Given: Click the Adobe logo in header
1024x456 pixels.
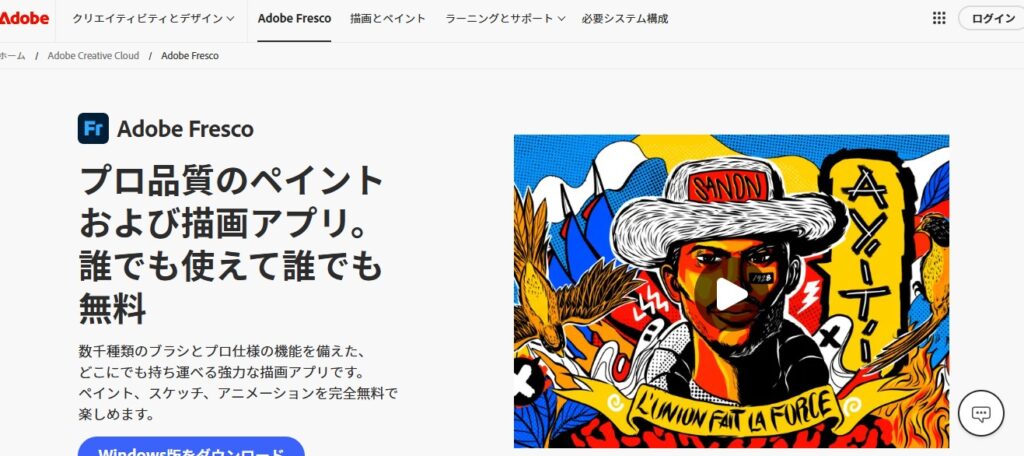Looking at the screenshot, I should [24, 18].
